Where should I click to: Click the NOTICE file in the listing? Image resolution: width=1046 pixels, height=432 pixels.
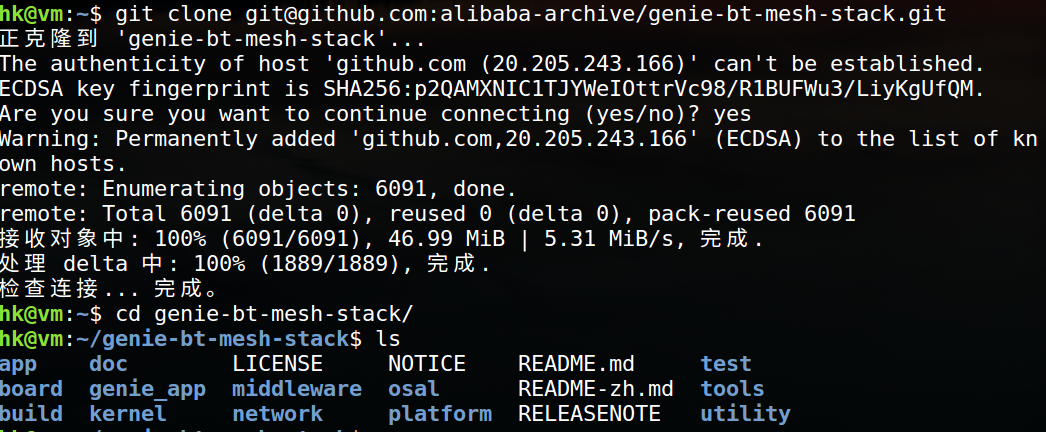427,364
